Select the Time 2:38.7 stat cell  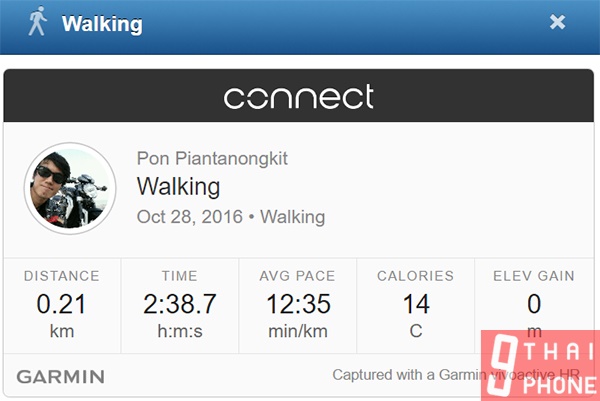(180, 305)
